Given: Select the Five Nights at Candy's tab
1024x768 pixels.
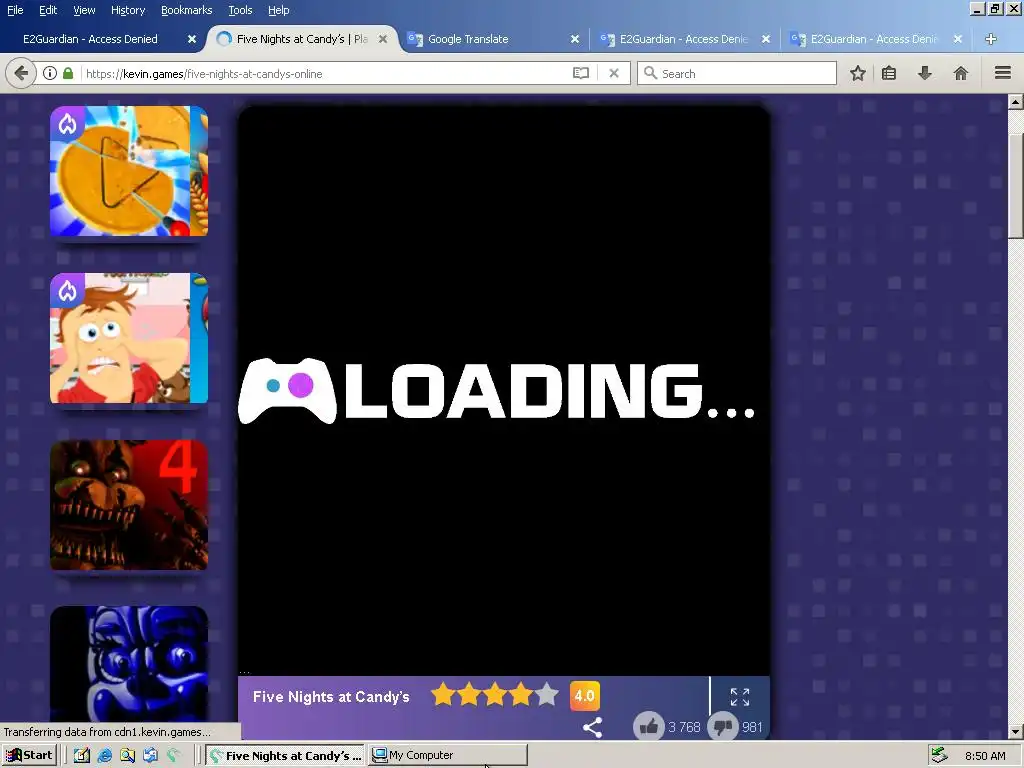Looking at the screenshot, I should click(302, 39).
